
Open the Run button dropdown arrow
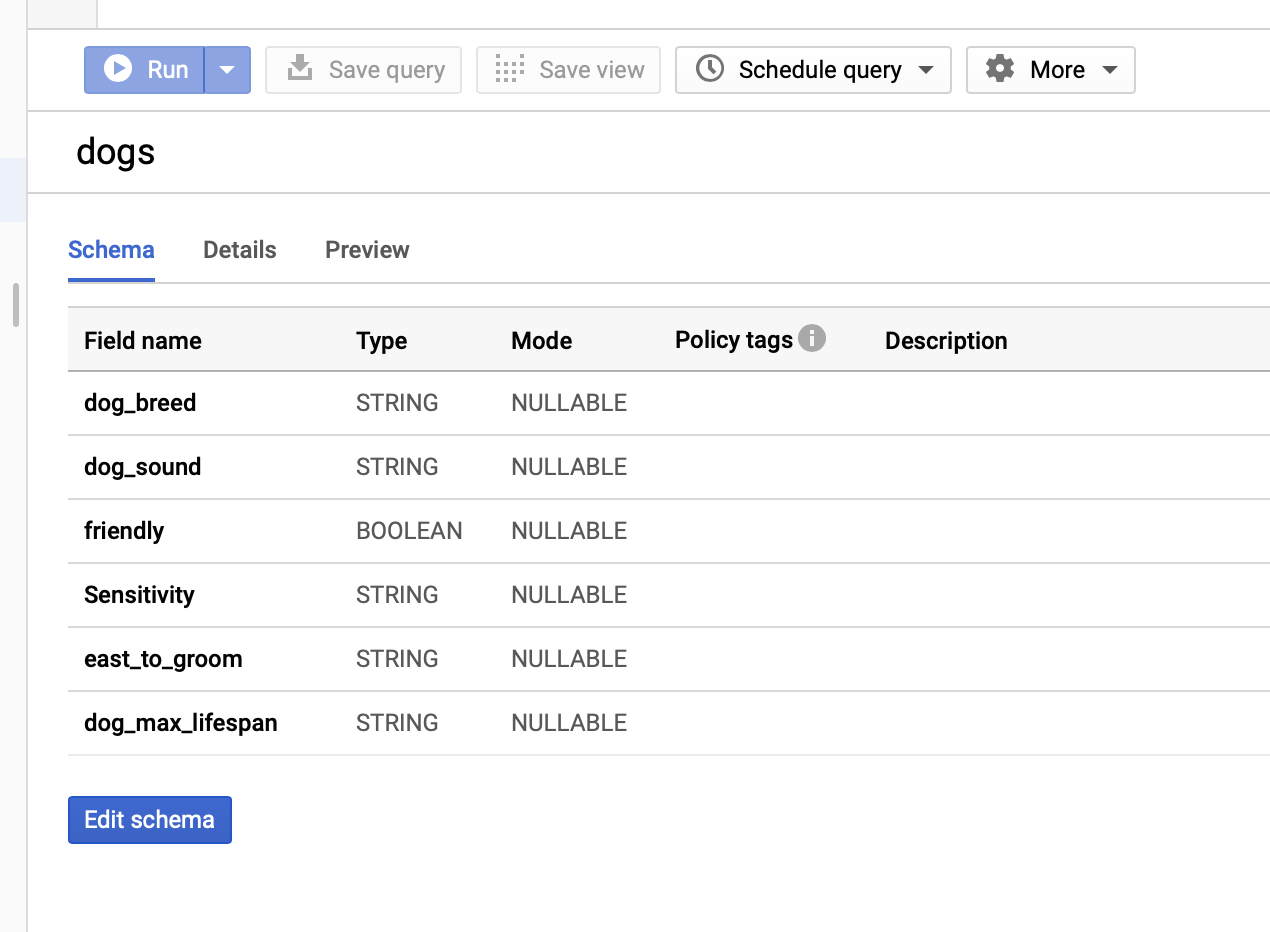pyautogui.click(x=227, y=69)
